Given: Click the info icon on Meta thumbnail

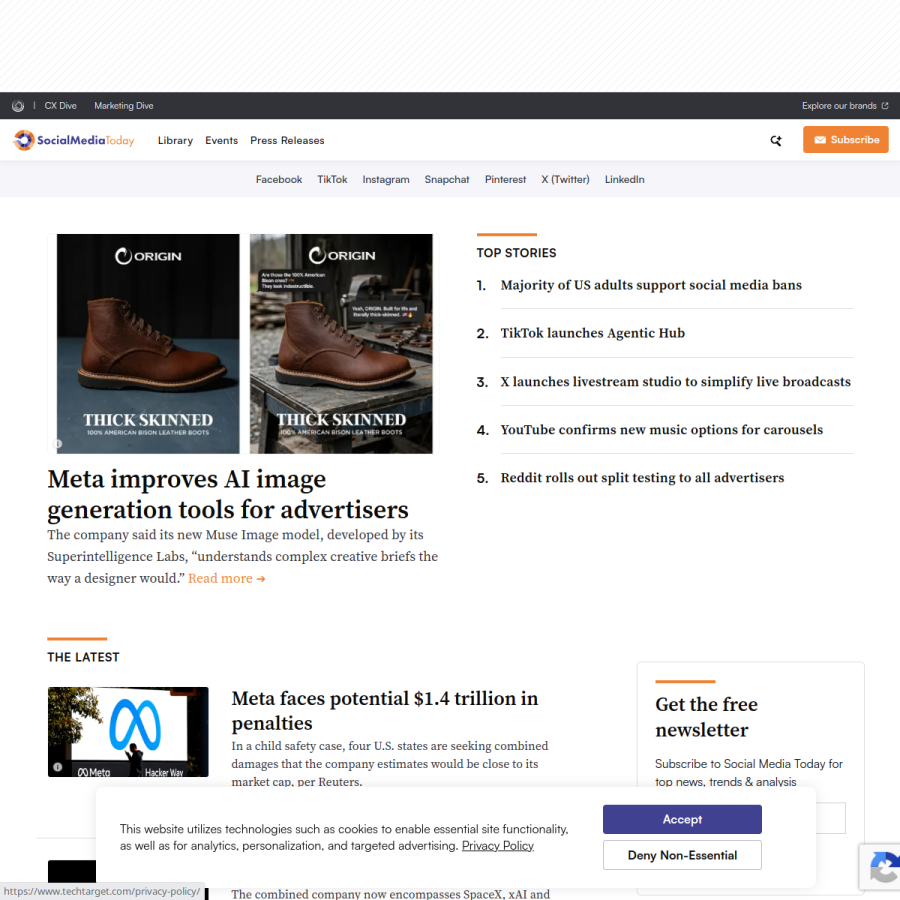Looking at the screenshot, I should (57, 767).
